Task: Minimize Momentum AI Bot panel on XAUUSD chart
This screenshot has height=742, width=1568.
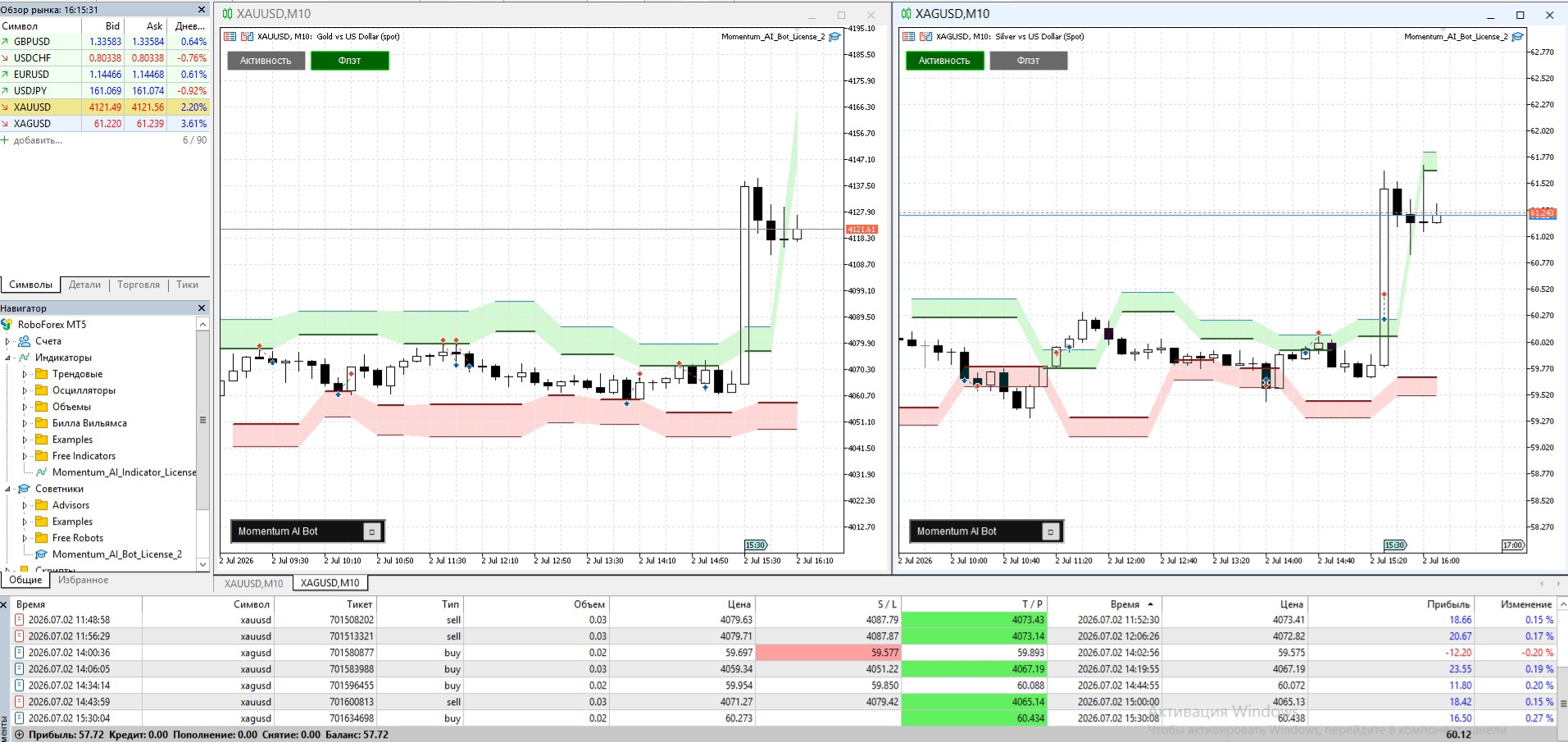Action: pos(371,531)
